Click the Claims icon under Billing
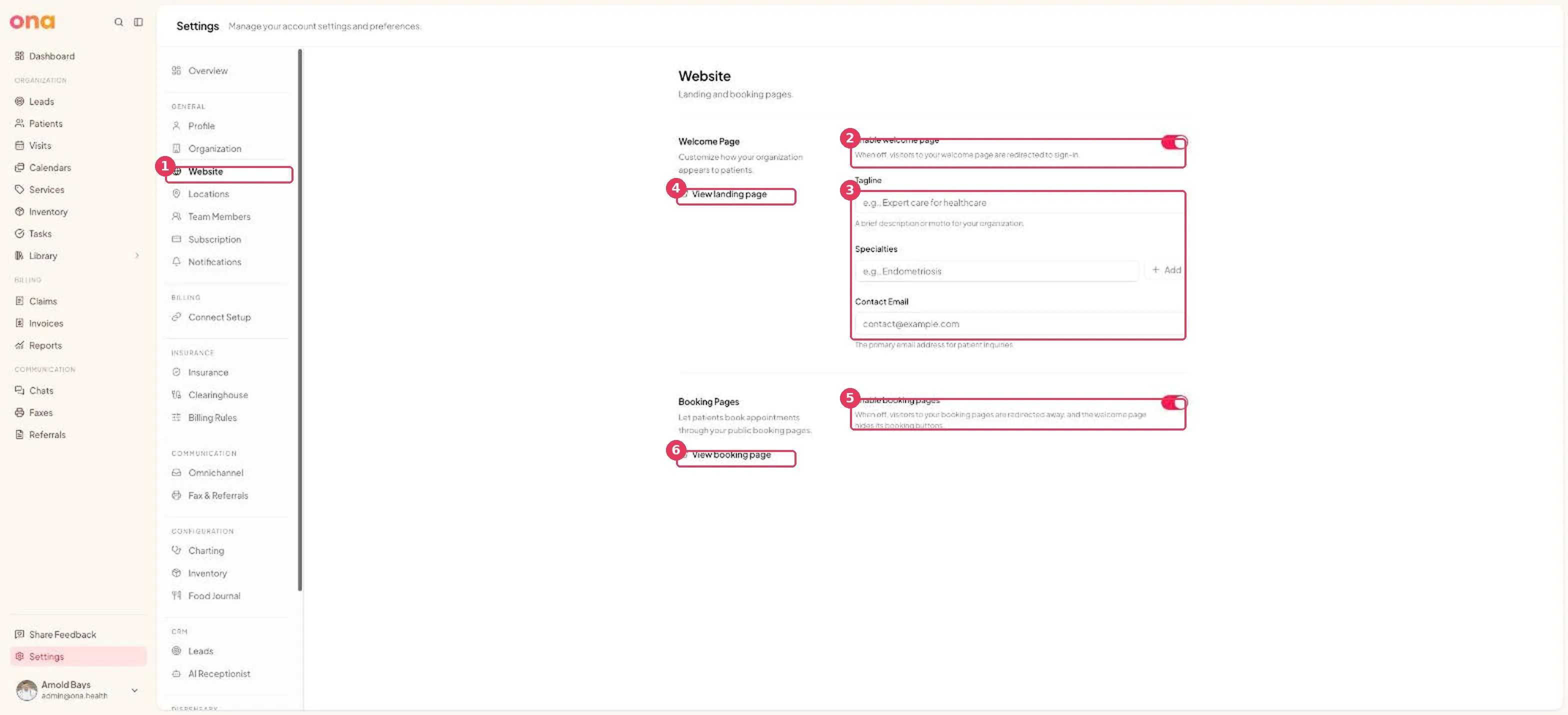 pos(19,301)
